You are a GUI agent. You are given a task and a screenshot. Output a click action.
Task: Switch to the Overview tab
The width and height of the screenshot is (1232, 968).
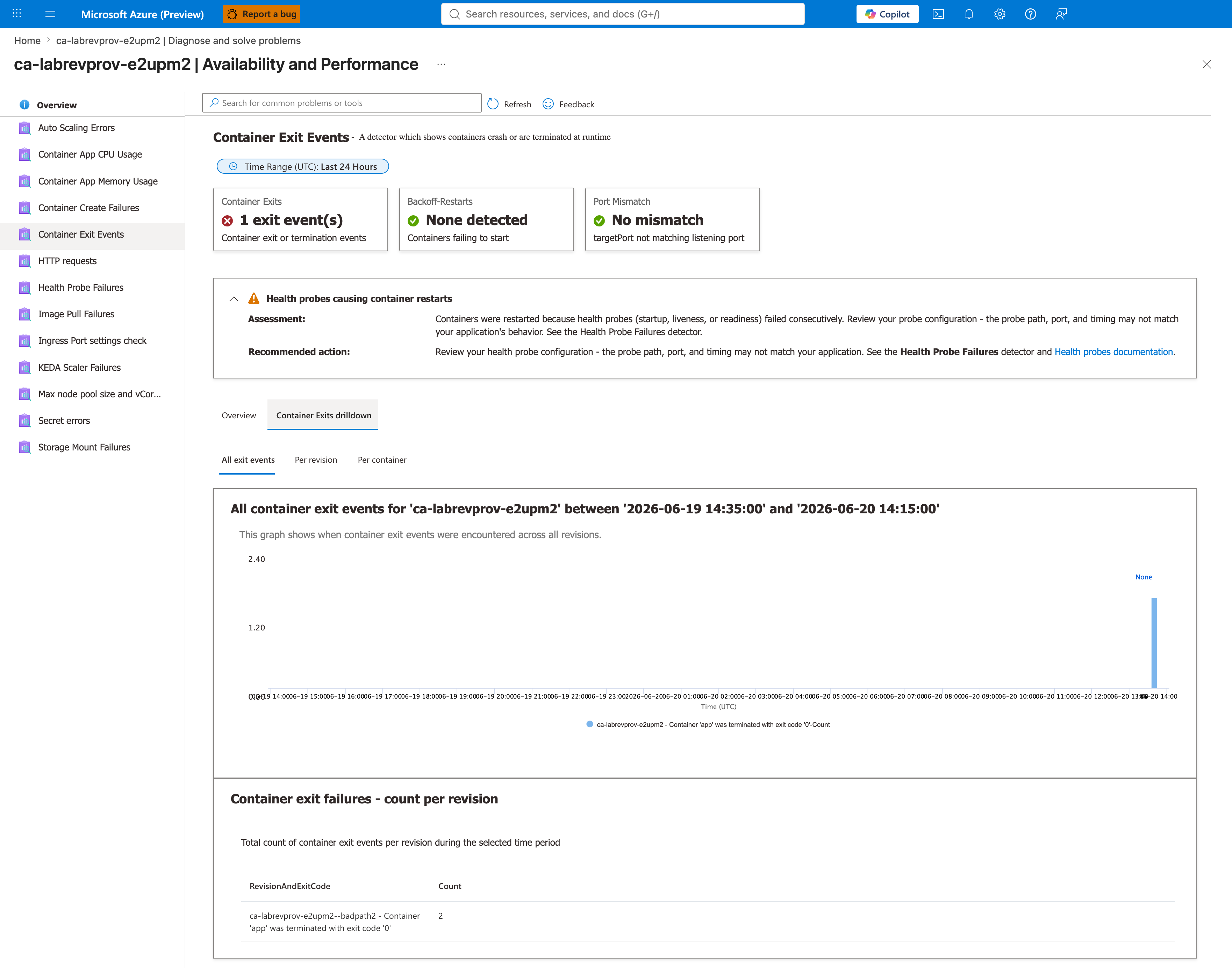pyautogui.click(x=239, y=416)
